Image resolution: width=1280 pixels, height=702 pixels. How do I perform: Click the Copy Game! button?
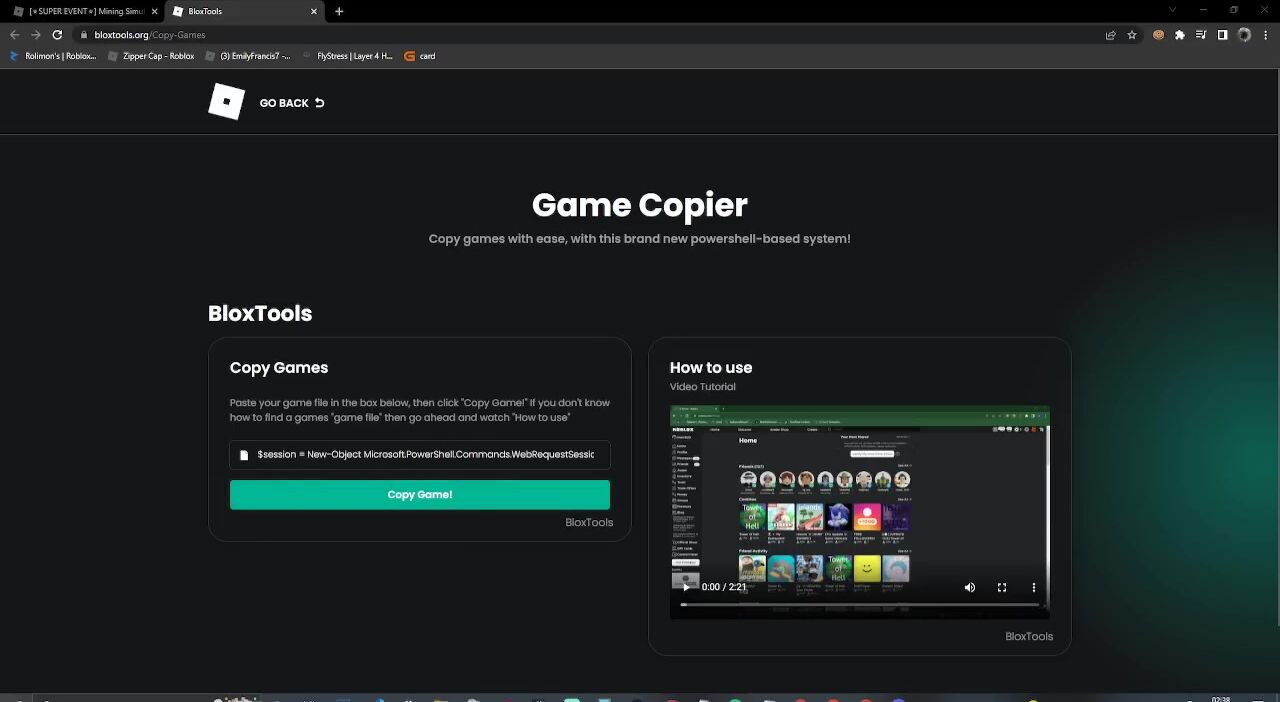click(420, 495)
